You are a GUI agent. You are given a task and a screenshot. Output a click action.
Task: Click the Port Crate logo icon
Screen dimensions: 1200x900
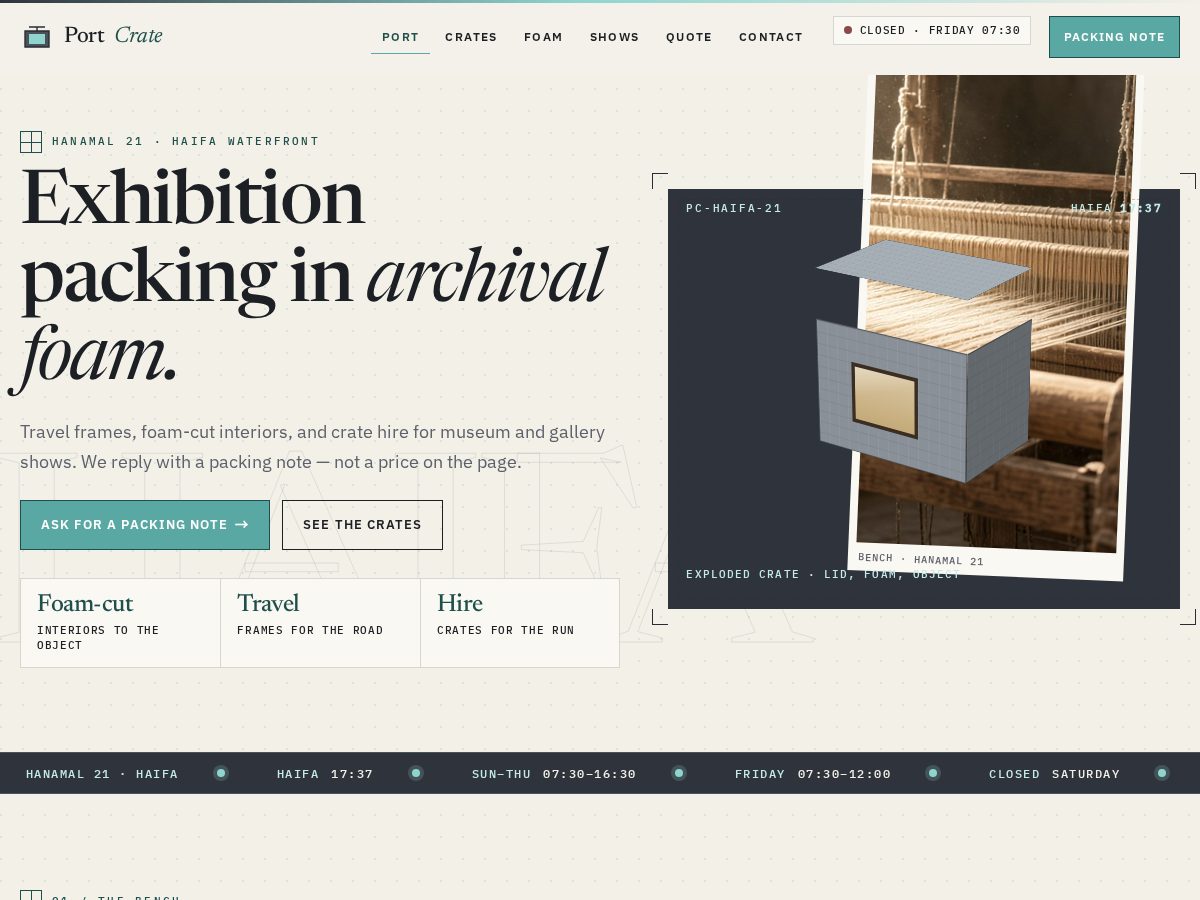point(37,36)
